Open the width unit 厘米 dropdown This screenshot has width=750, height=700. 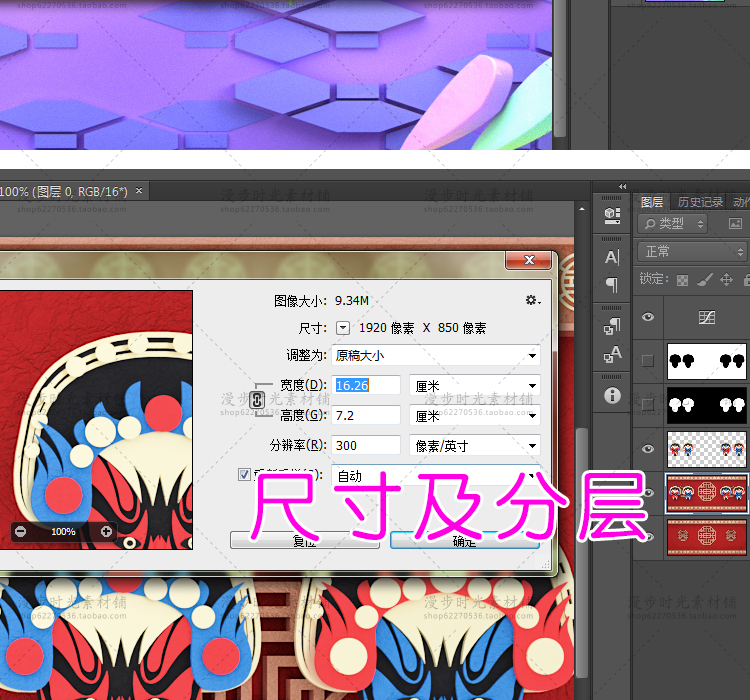point(475,385)
